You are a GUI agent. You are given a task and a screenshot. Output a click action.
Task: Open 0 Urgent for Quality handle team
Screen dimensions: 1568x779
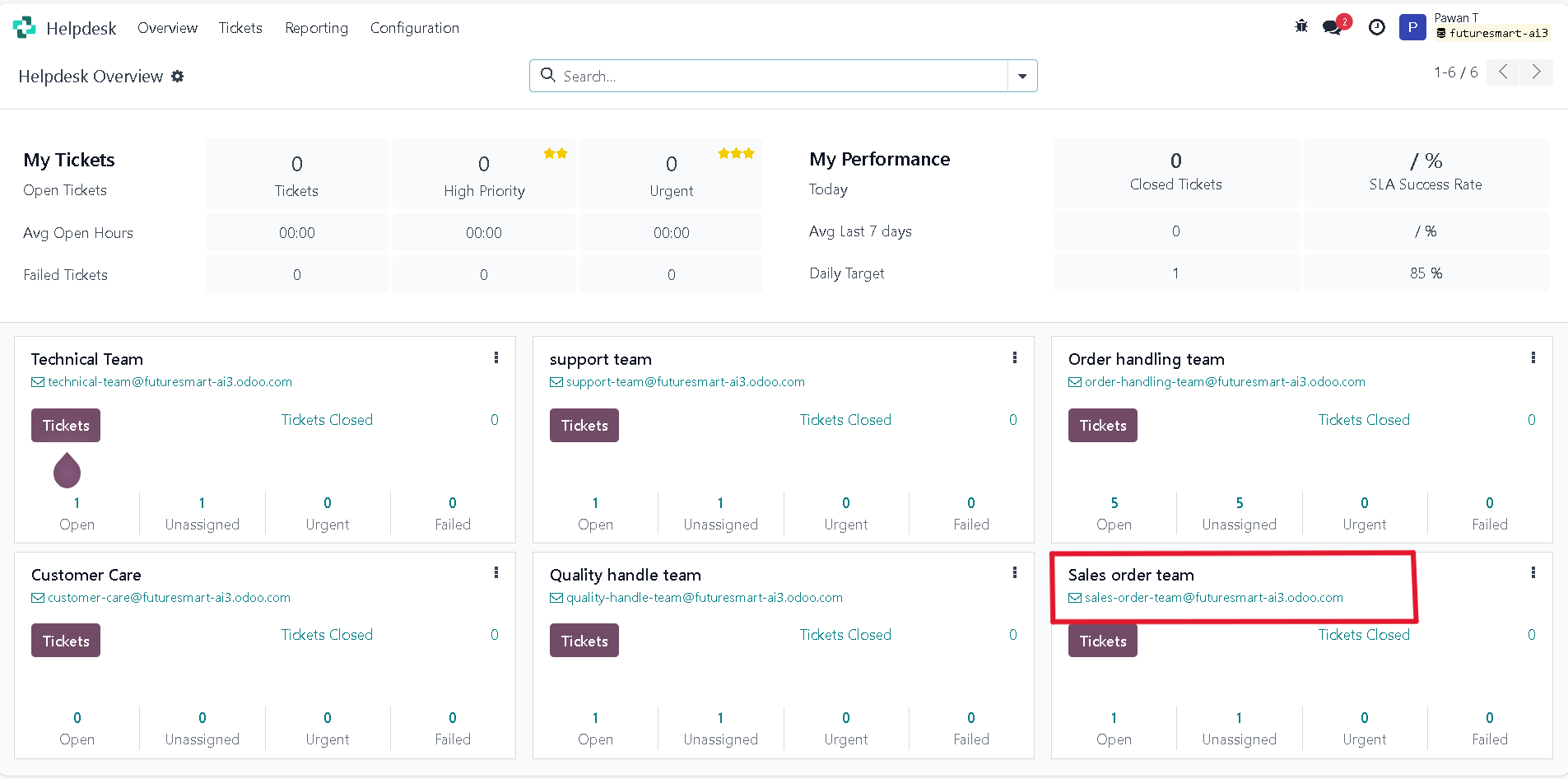click(845, 728)
